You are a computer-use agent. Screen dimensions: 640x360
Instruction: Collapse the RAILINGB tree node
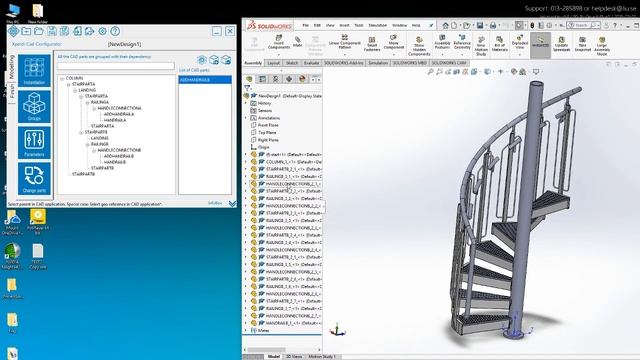pyautogui.click(x=88, y=144)
